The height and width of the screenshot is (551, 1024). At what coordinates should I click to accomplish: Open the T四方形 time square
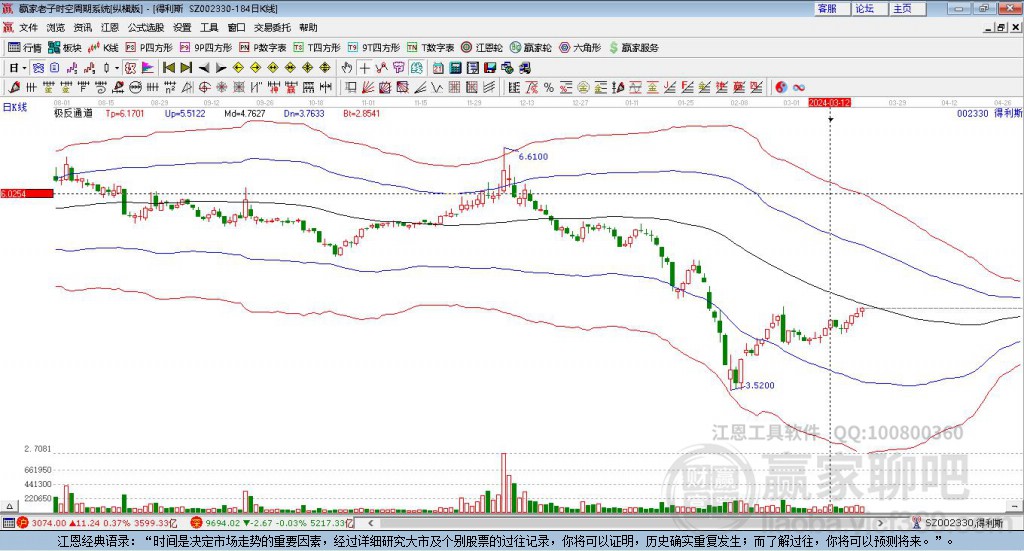point(317,48)
